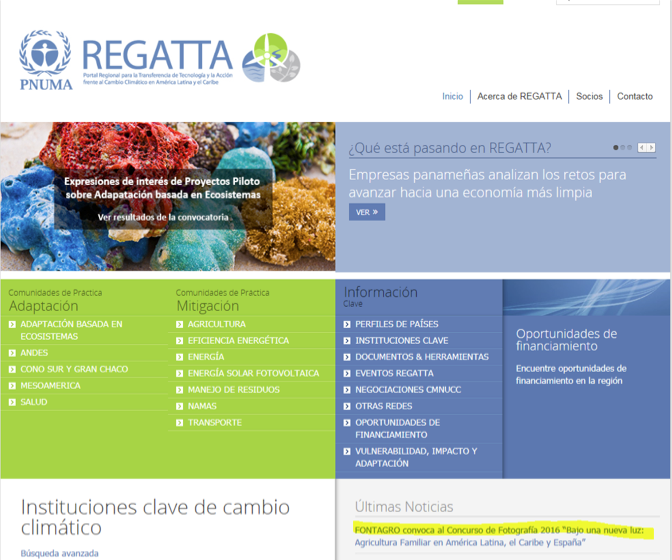This screenshot has height=560, width=672.
Task: Click arrow icon beside Energía Solar Fotovoltaica
Action: pyautogui.click(x=180, y=374)
